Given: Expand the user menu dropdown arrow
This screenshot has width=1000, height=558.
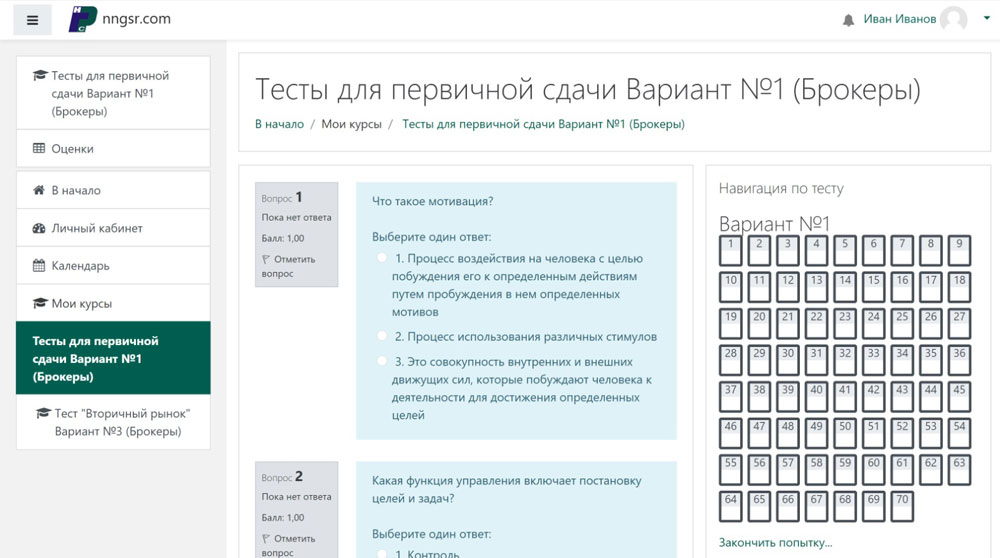Looking at the screenshot, I should pyautogui.click(x=986, y=18).
